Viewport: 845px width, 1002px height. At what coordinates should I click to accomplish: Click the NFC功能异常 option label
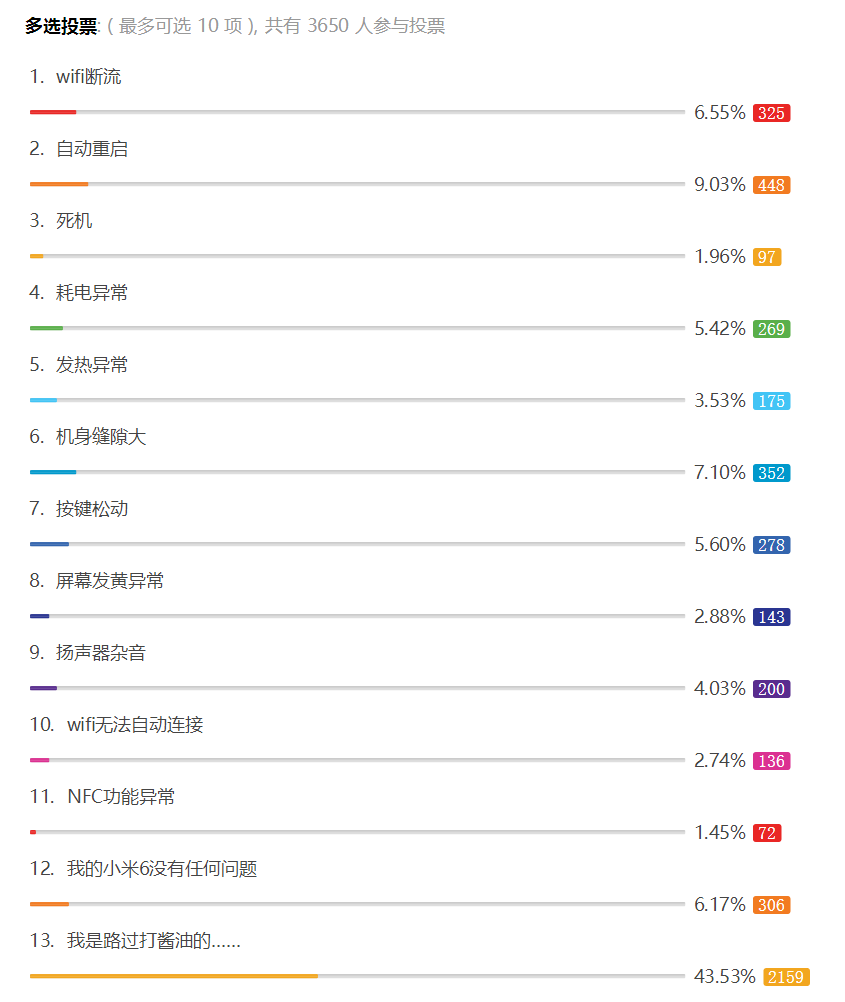point(121,797)
